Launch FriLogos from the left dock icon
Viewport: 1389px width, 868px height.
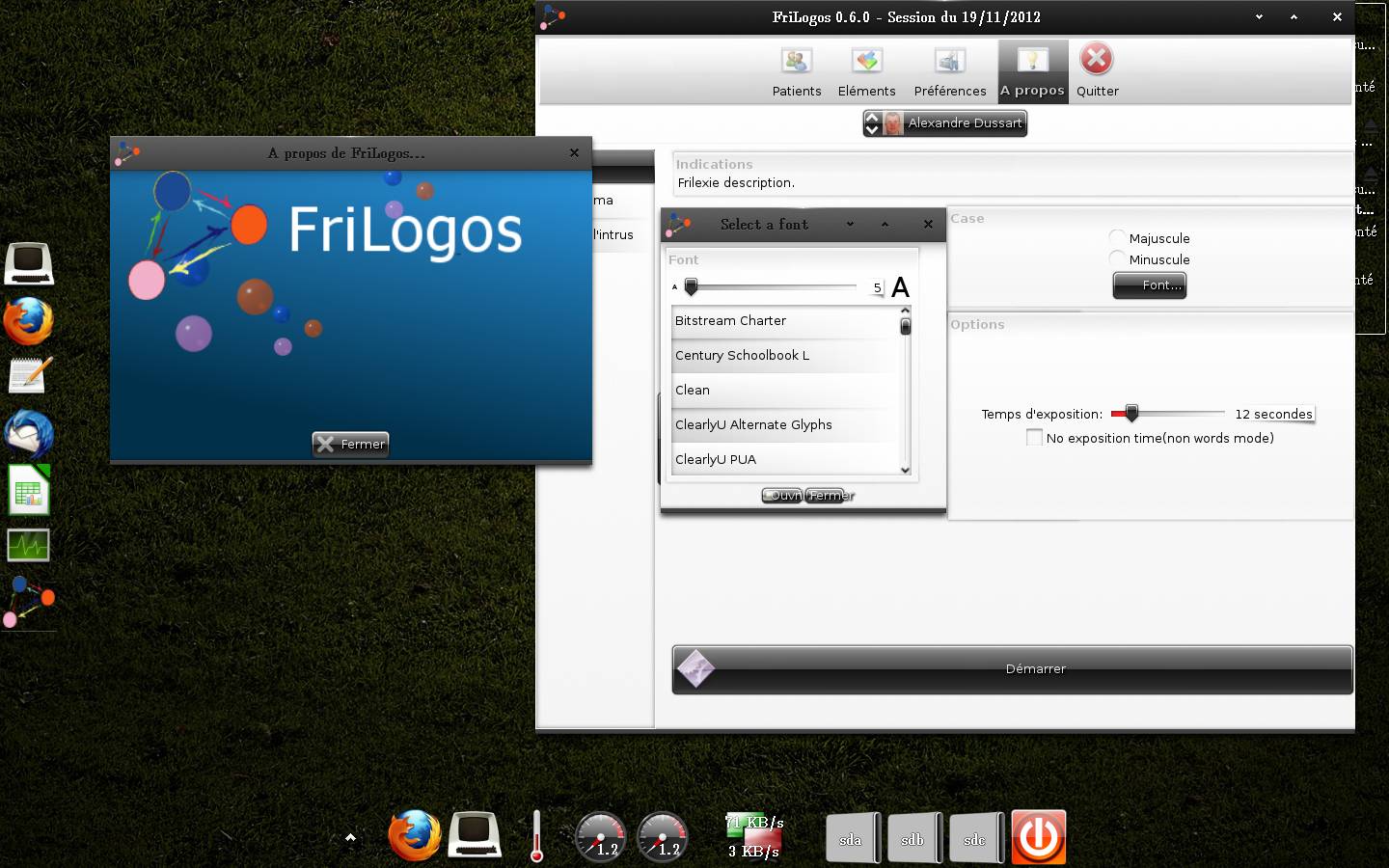point(29,602)
